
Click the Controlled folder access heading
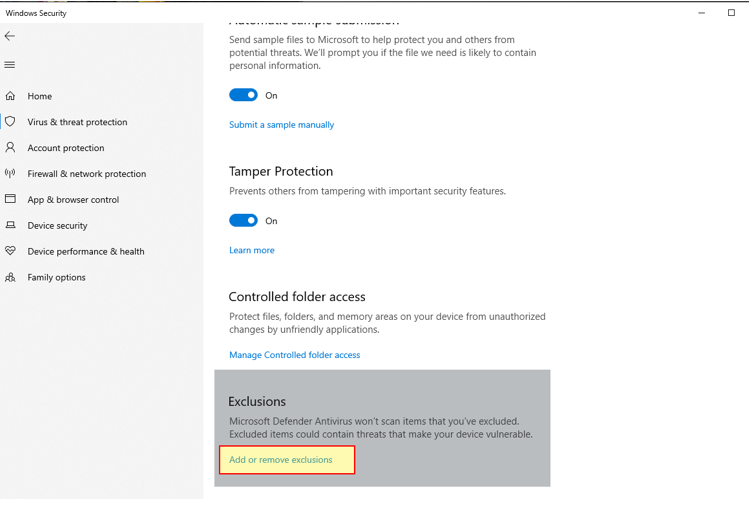(x=297, y=296)
